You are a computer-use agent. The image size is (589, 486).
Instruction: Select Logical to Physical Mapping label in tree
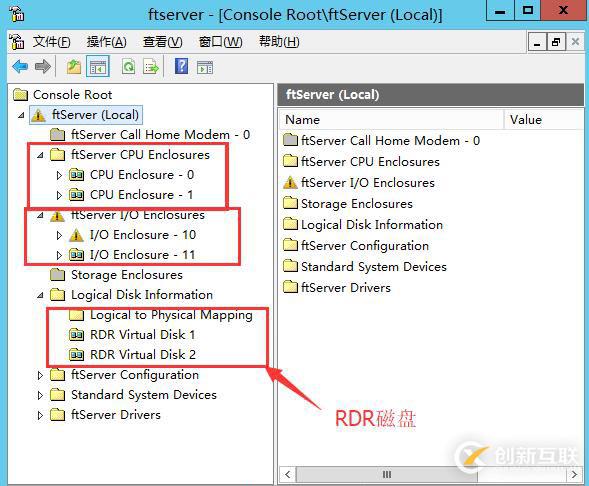[x=171, y=315]
